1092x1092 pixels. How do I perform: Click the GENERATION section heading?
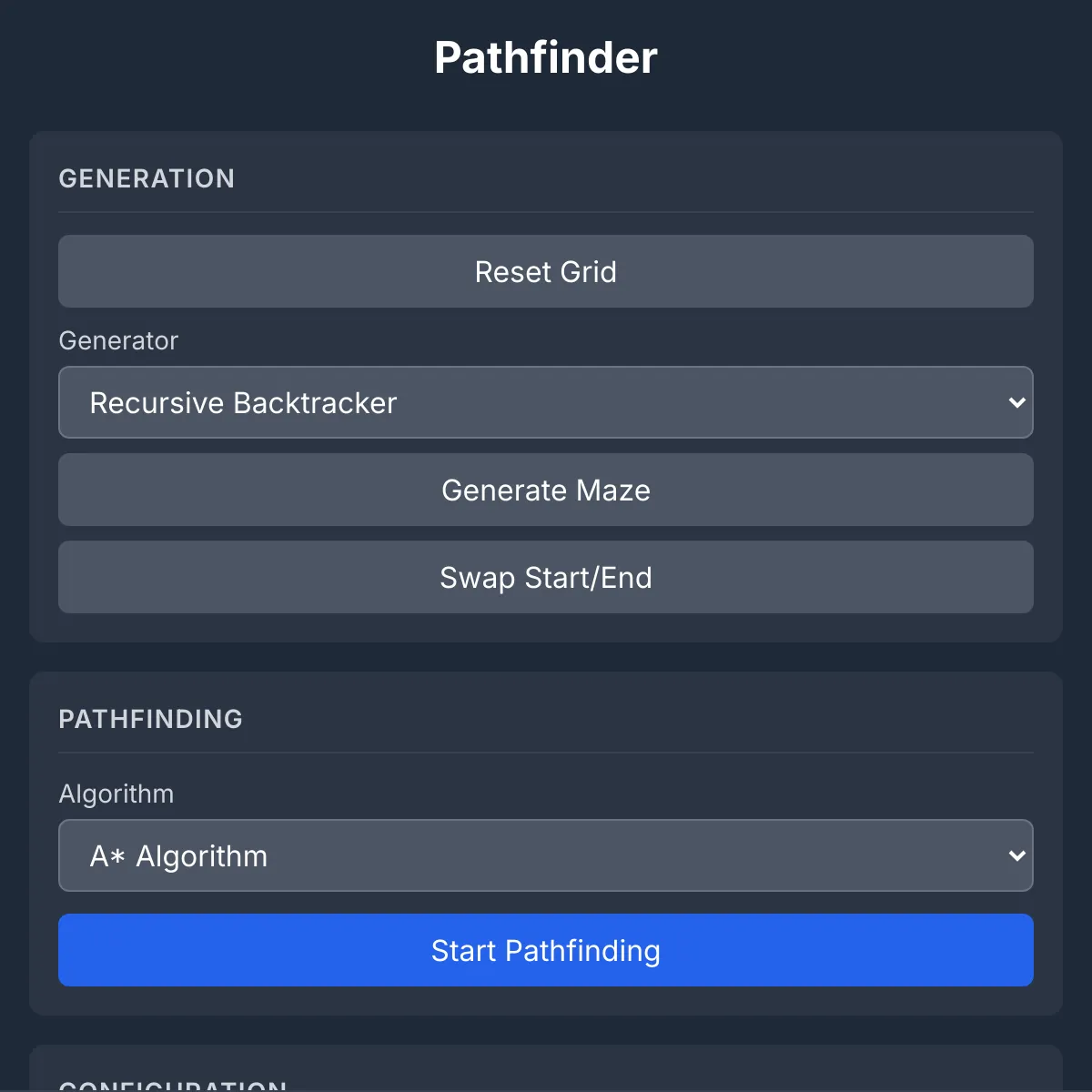[147, 178]
